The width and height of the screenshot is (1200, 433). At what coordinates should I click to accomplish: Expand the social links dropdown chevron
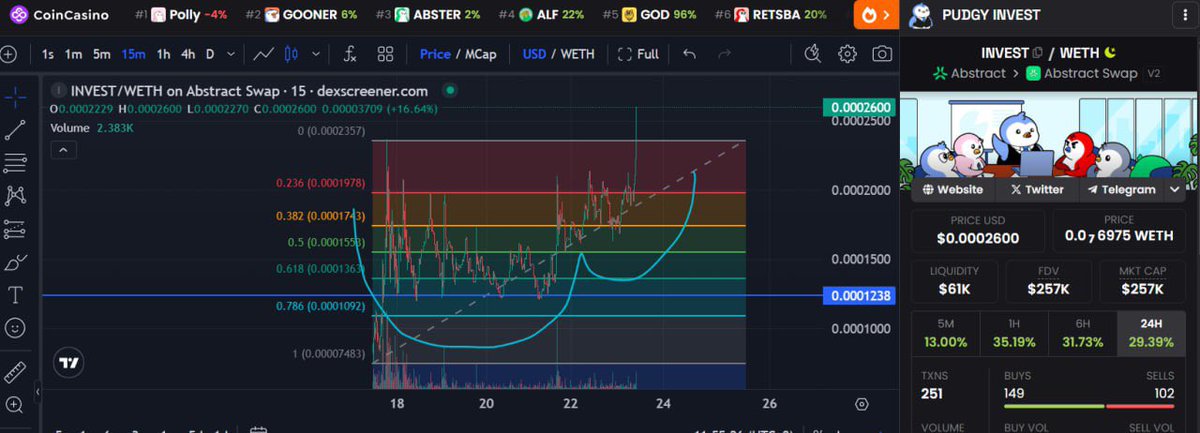click(1174, 189)
